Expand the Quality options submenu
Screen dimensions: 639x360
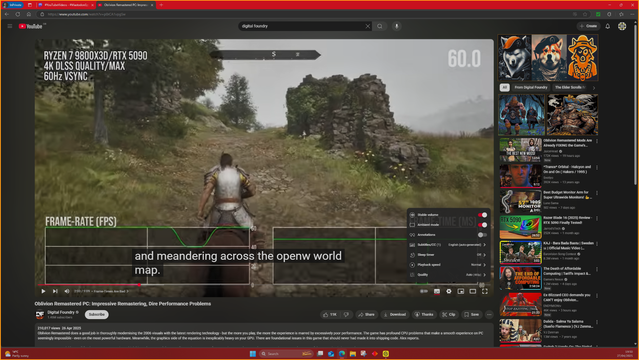(x=447, y=275)
